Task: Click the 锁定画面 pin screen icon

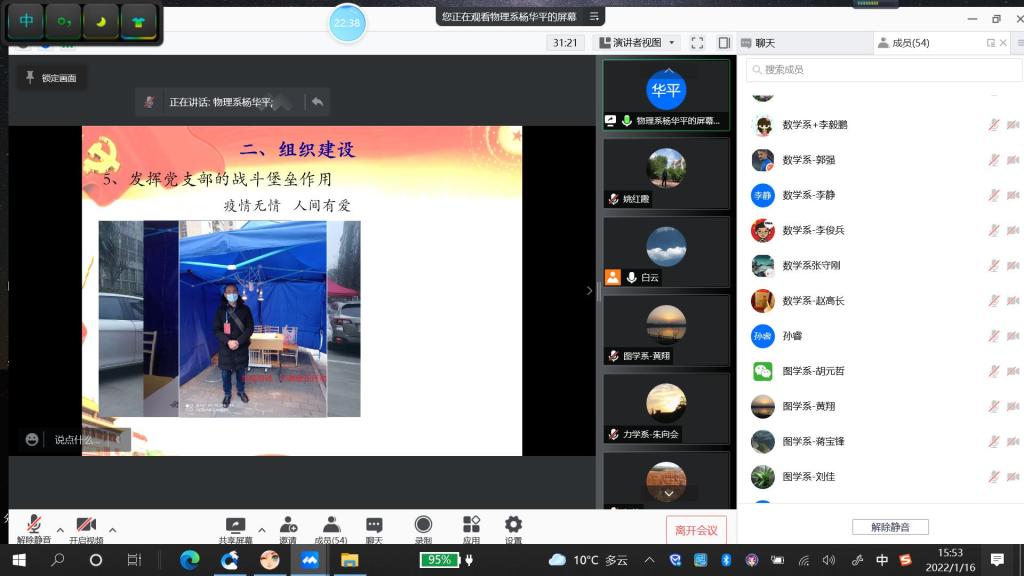Action: click(x=51, y=78)
